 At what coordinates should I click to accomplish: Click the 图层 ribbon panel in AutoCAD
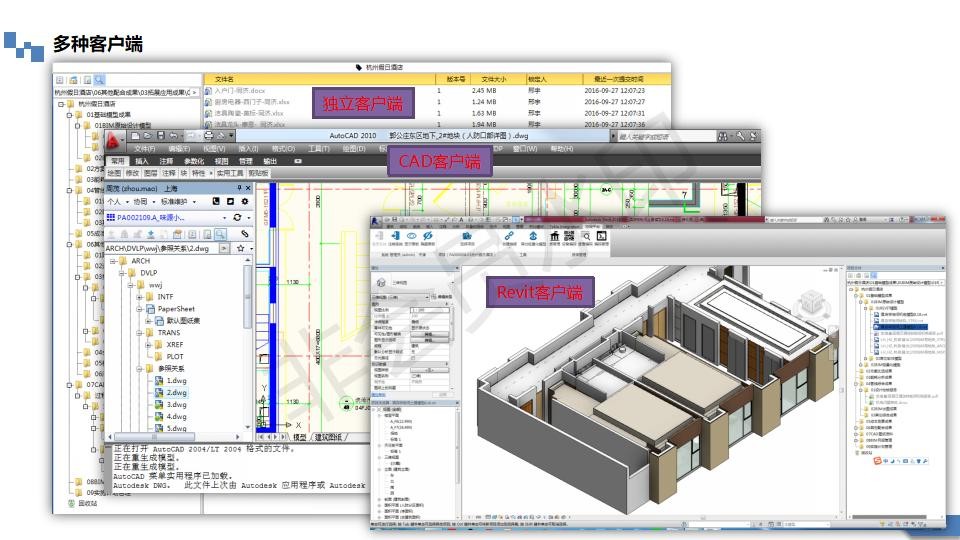point(151,173)
